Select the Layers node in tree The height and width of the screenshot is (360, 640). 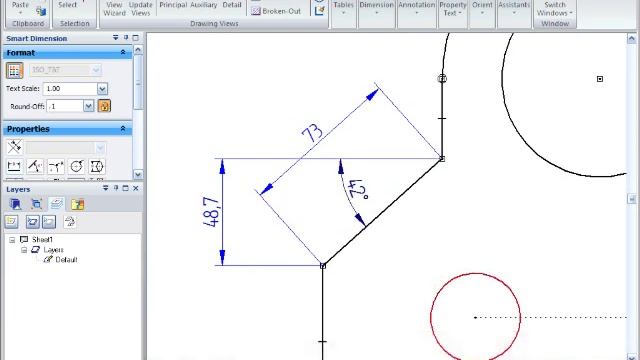(53, 250)
